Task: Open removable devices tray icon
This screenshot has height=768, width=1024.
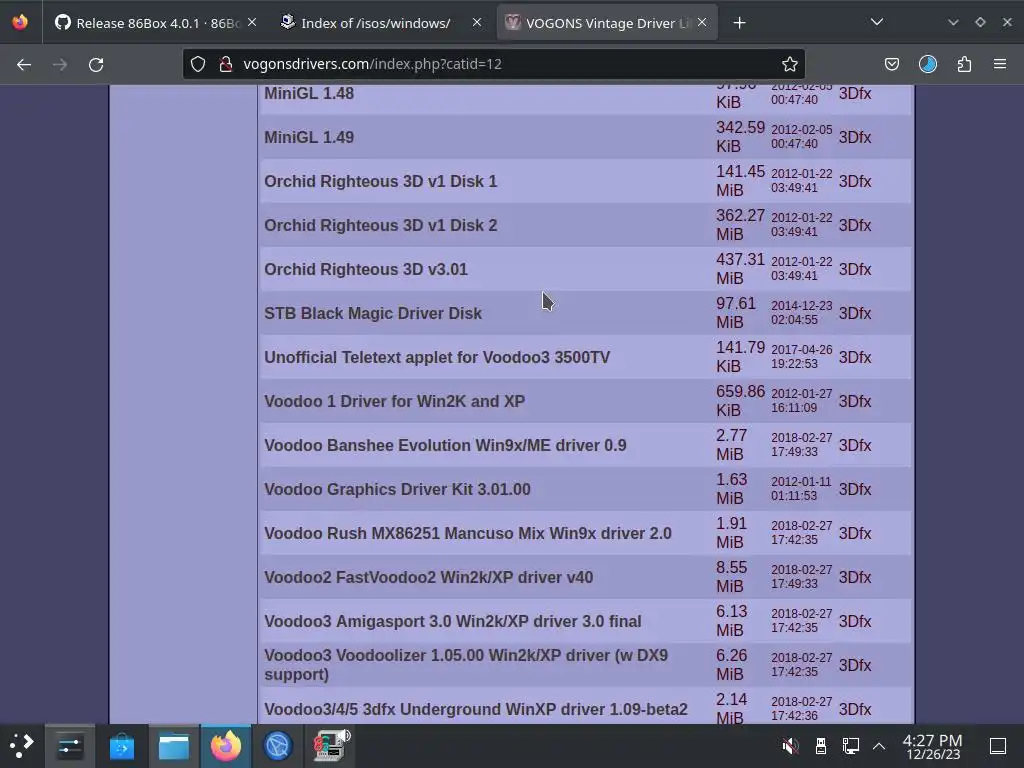Action: [821, 746]
